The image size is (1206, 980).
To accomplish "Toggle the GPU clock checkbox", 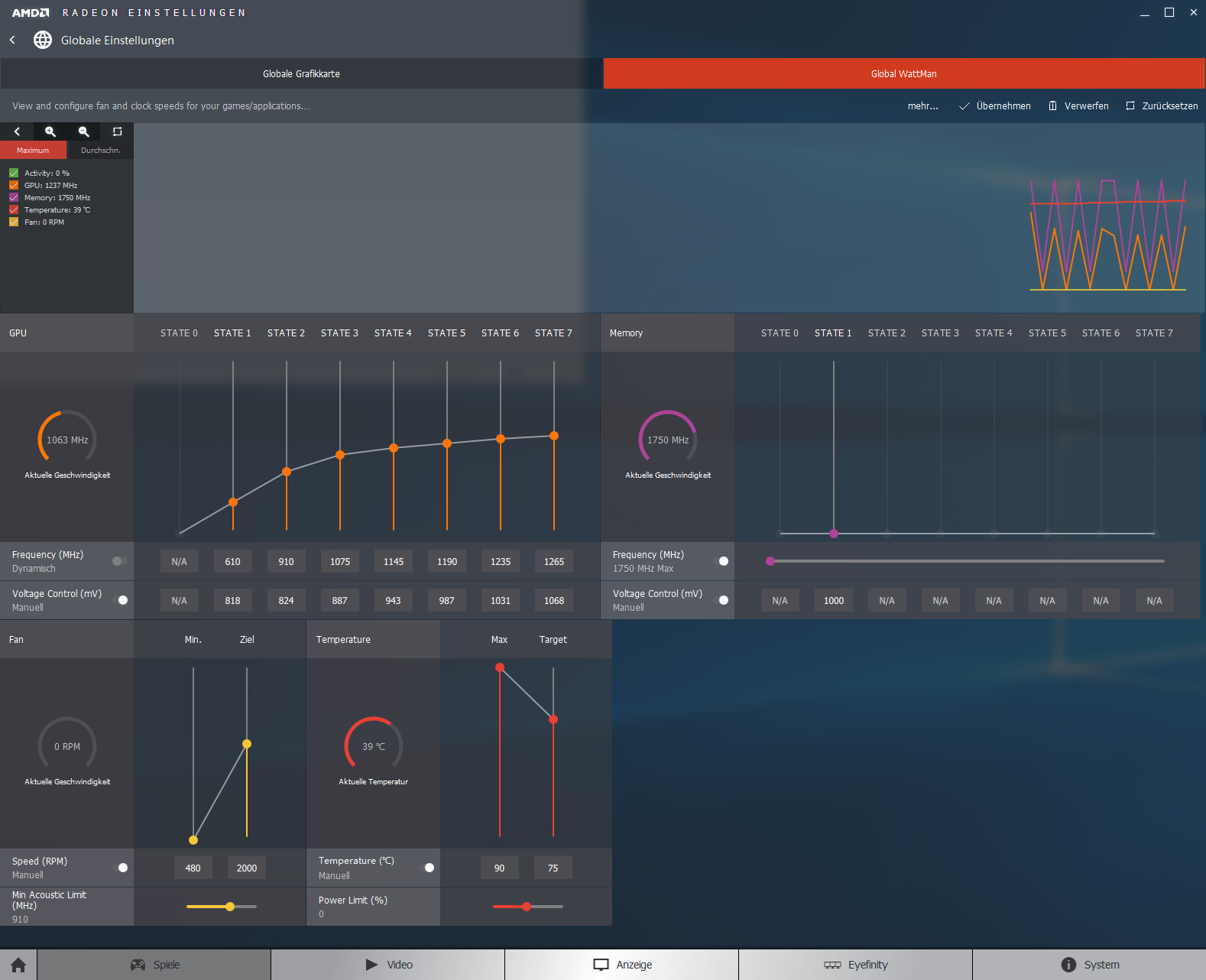I will pyautogui.click(x=14, y=185).
